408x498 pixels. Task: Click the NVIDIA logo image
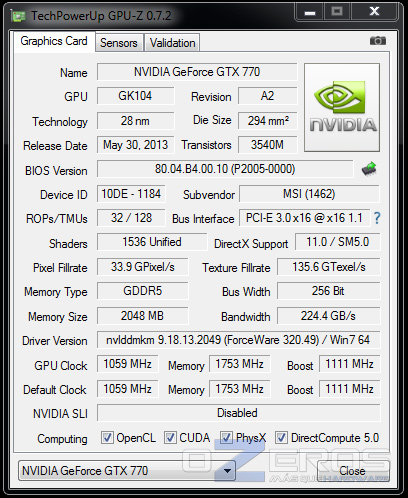pos(342,107)
